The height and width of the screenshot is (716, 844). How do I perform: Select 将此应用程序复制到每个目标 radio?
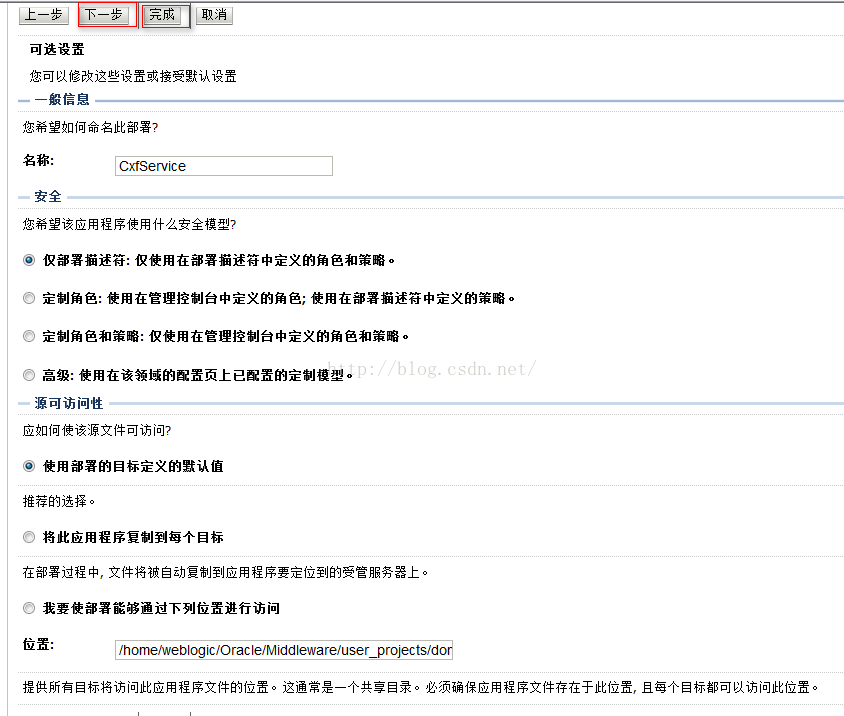click(29, 537)
